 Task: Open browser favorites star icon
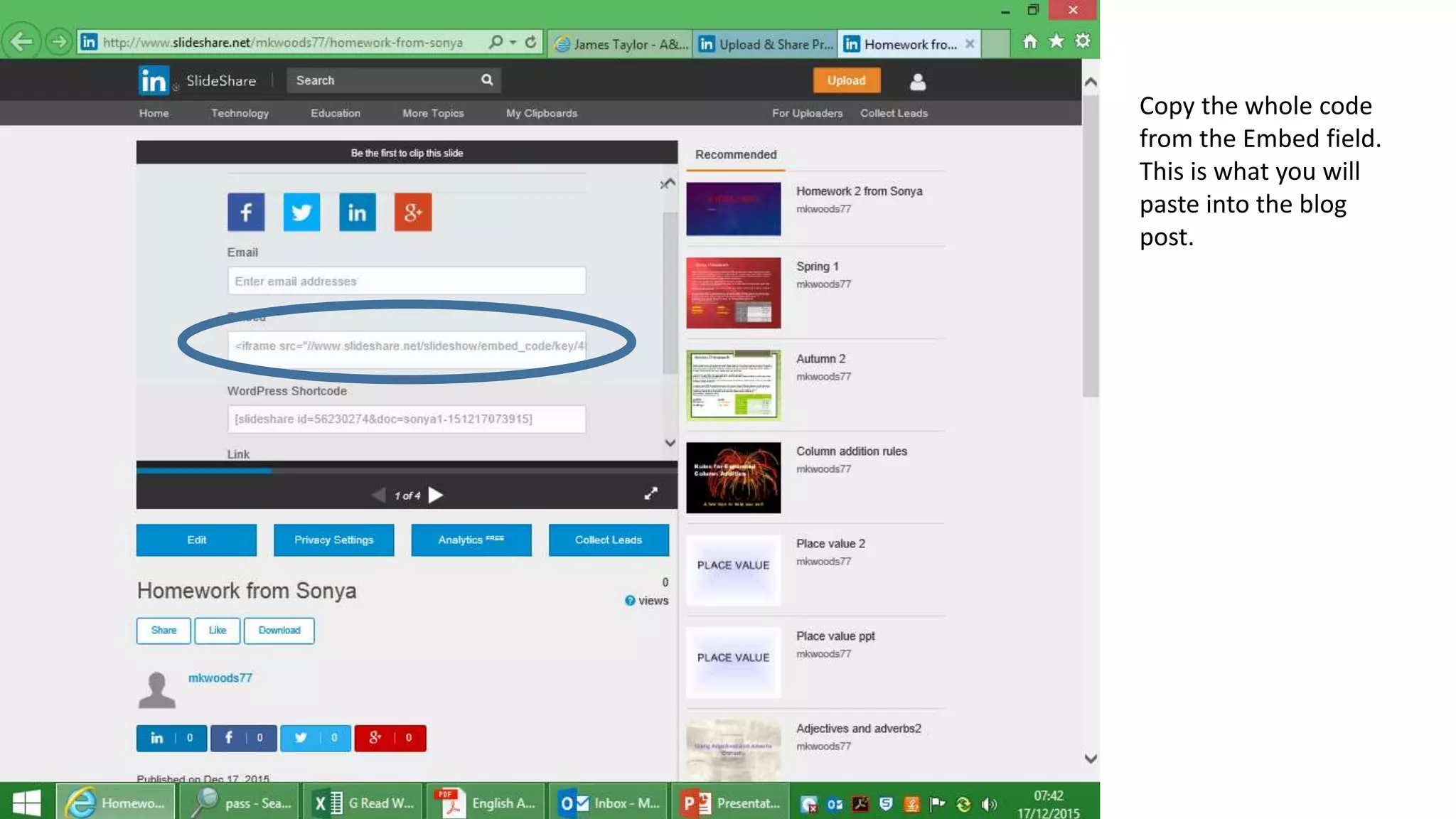(x=1056, y=42)
